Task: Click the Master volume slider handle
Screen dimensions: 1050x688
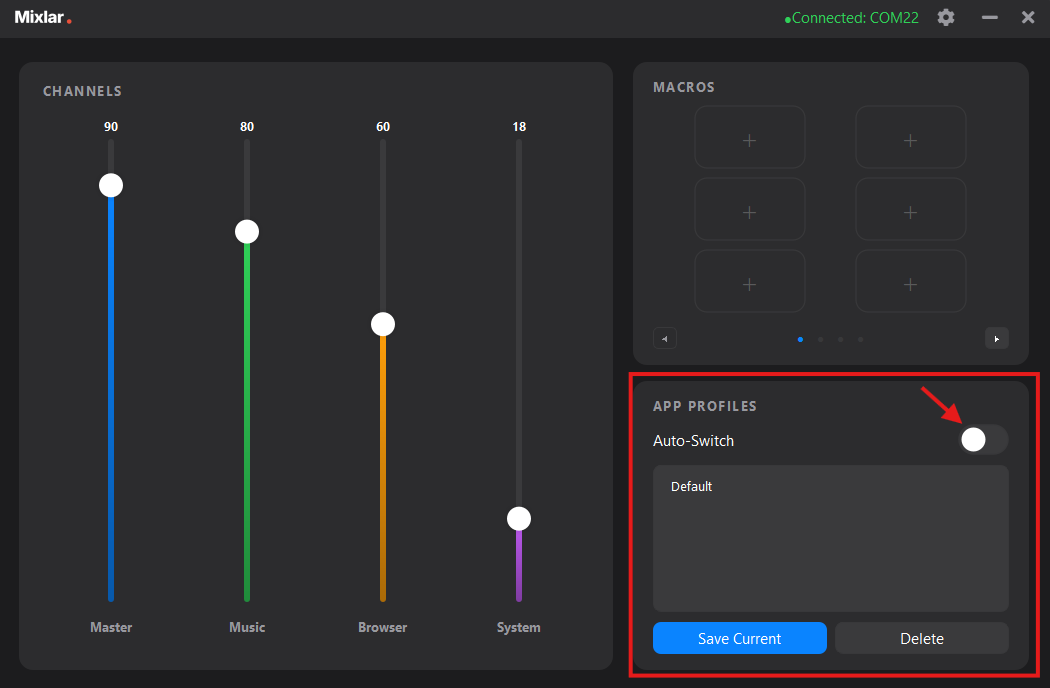Action: tap(110, 184)
